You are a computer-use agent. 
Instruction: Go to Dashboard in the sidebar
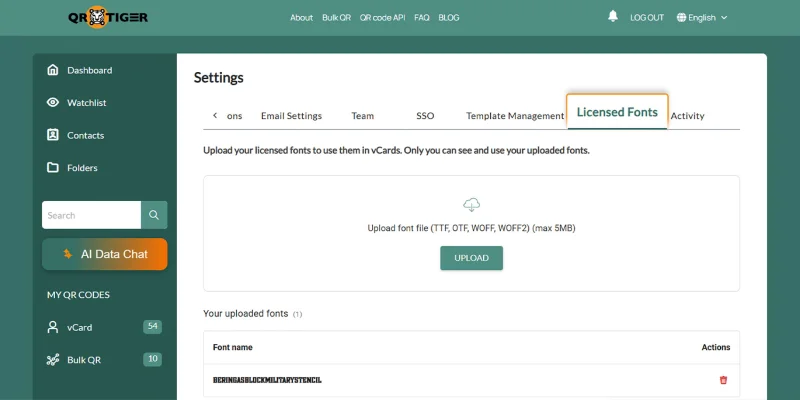pos(89,70)
